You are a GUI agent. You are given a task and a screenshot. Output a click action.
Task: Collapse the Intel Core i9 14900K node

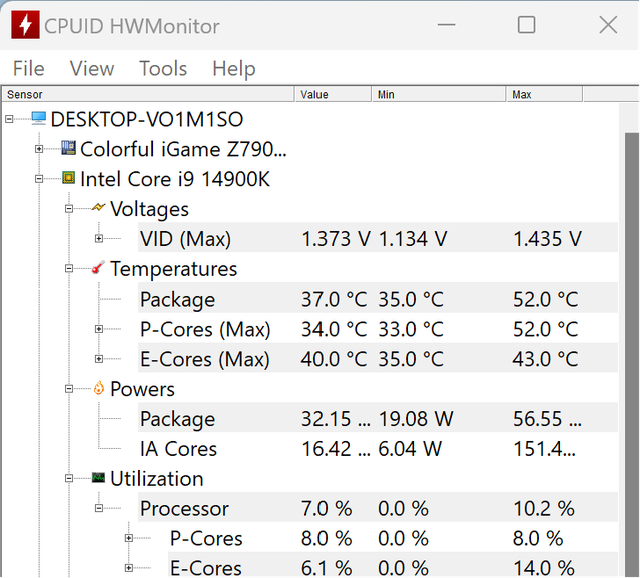39,179
